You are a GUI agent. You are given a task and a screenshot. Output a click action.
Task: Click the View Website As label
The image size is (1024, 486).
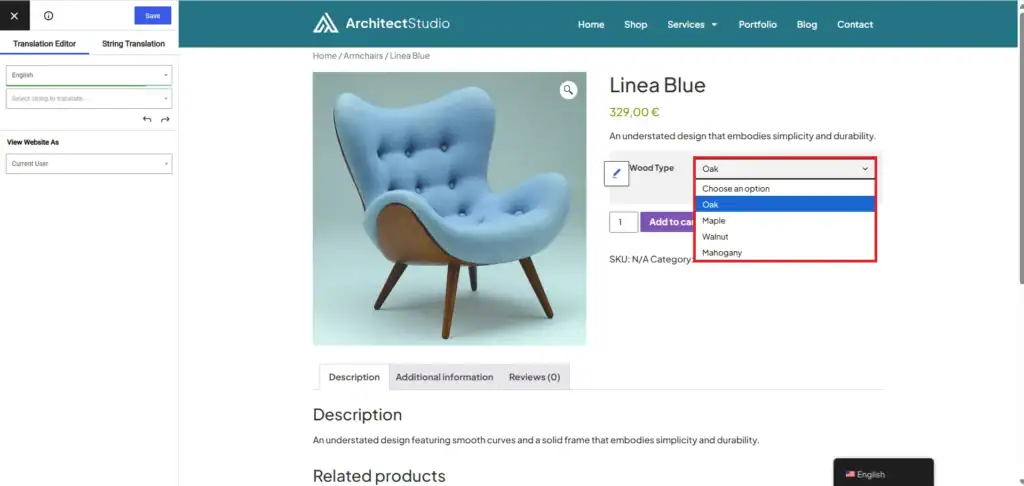click(x=33, y=142)
